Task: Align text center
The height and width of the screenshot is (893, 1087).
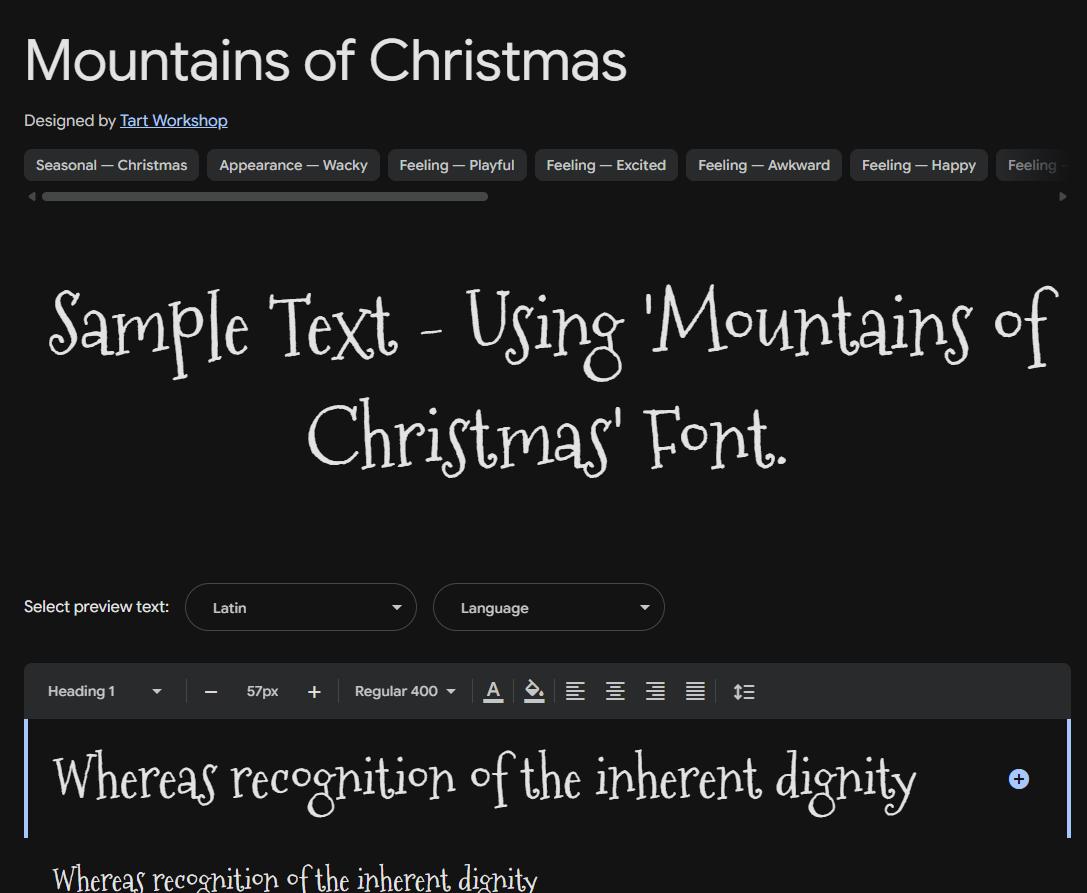Action: pos(615,691)
